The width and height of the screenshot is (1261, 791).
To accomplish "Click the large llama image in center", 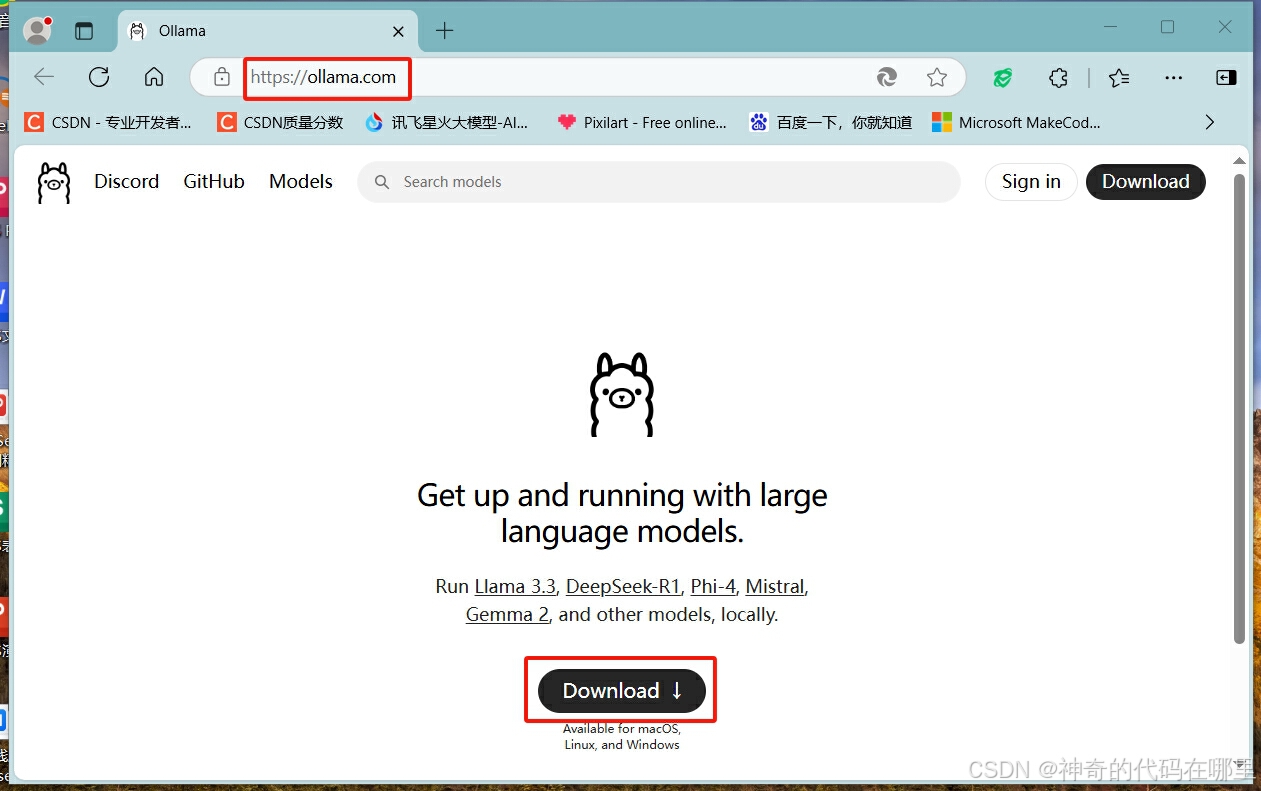I will tap(622, 394).
